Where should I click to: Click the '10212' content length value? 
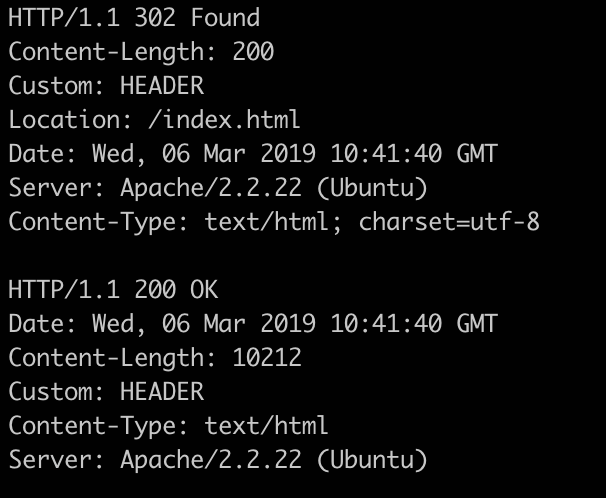[x=267, y=357]
